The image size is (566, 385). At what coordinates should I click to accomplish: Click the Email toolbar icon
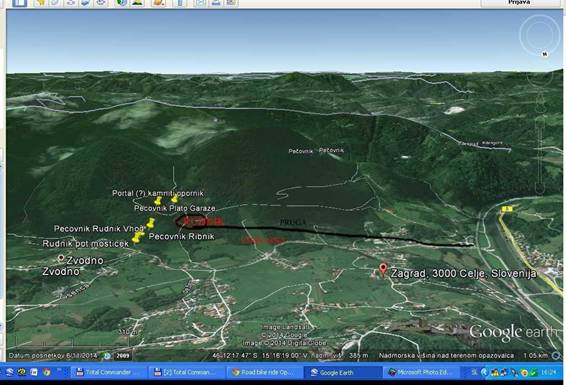click(200, 3)
